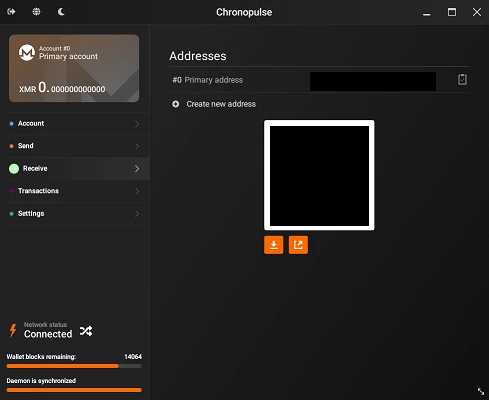489x400 pixels.
Task: Copy primary address with clipboard icon
Action: pyautogui.click(x=462, y=80)
